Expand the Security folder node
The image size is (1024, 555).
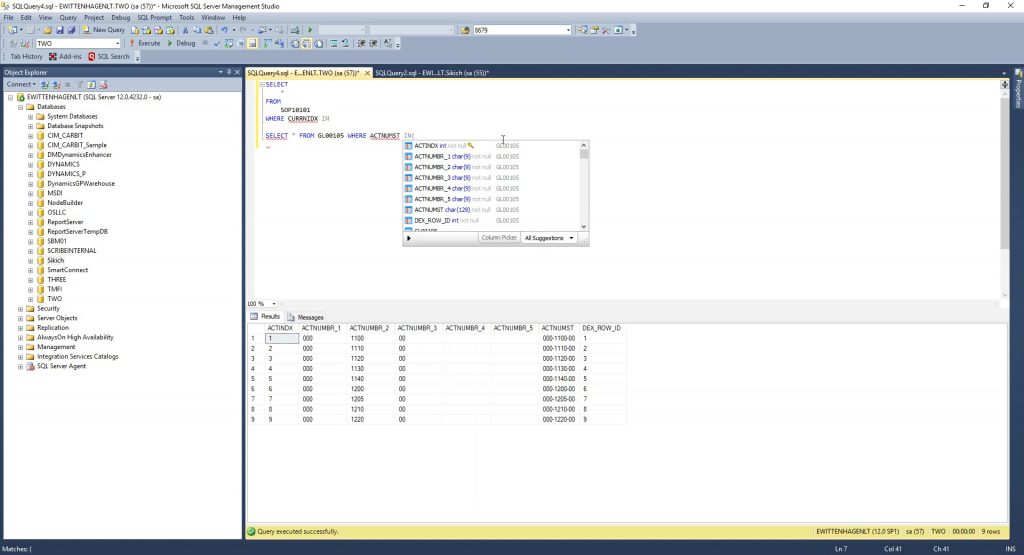point(20,309)
